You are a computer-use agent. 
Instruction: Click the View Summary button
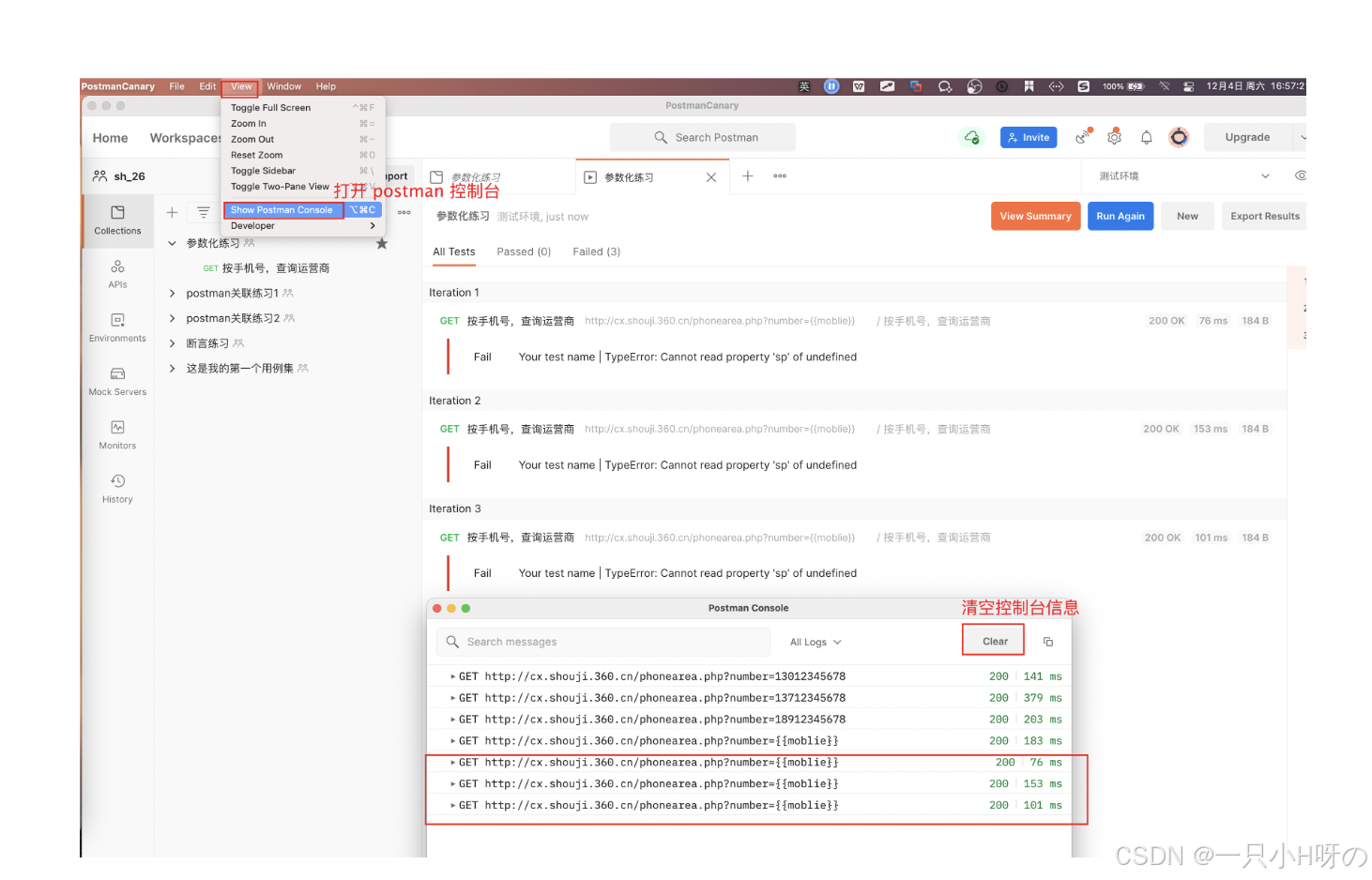click(x=1035, y=216)
